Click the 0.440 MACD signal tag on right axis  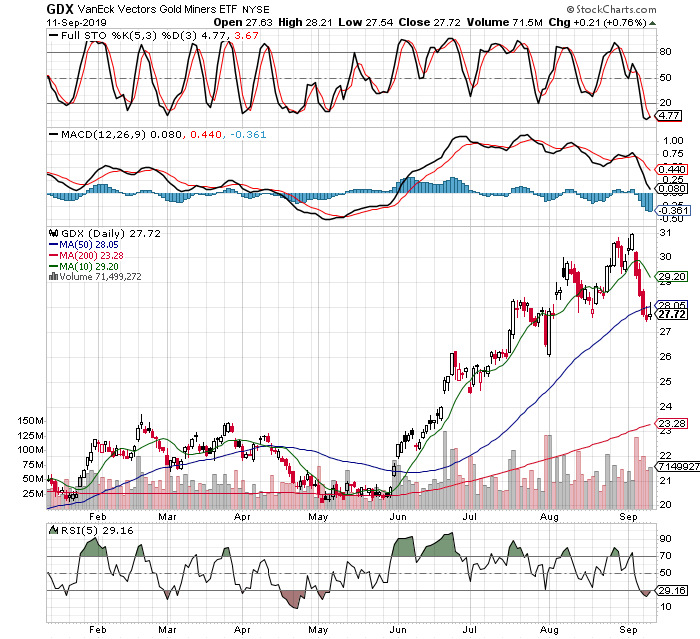point(671,170)
